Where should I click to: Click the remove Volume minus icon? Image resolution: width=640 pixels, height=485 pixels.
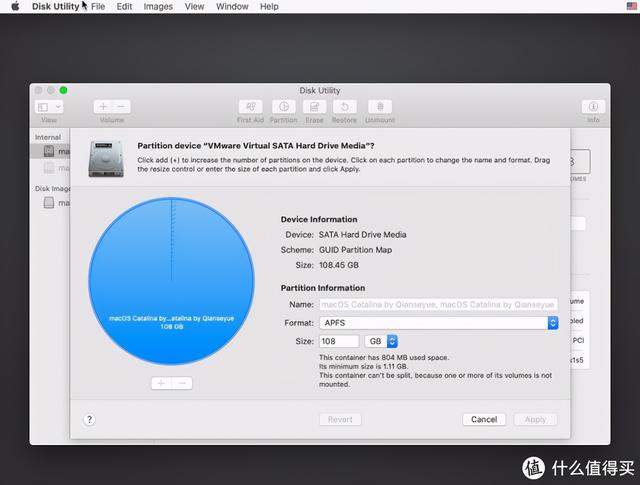coord(121,107)
